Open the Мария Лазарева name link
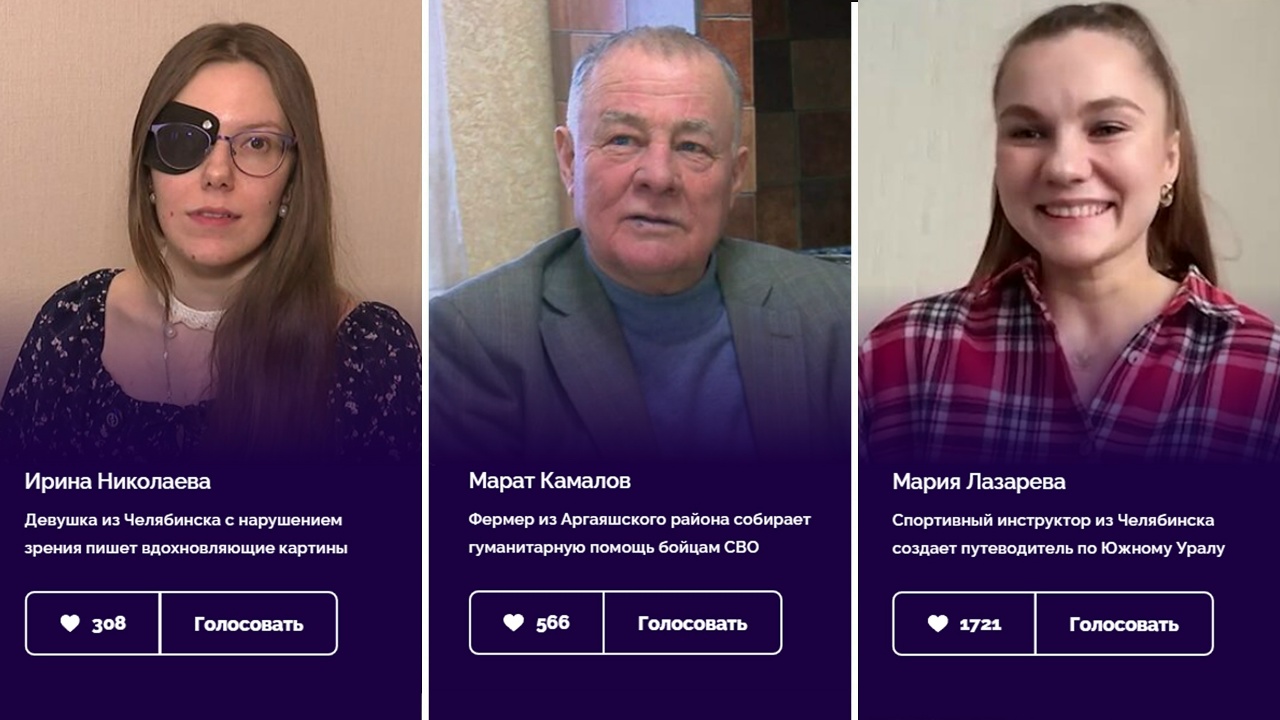1280x720 pixels. click(979, 481)
